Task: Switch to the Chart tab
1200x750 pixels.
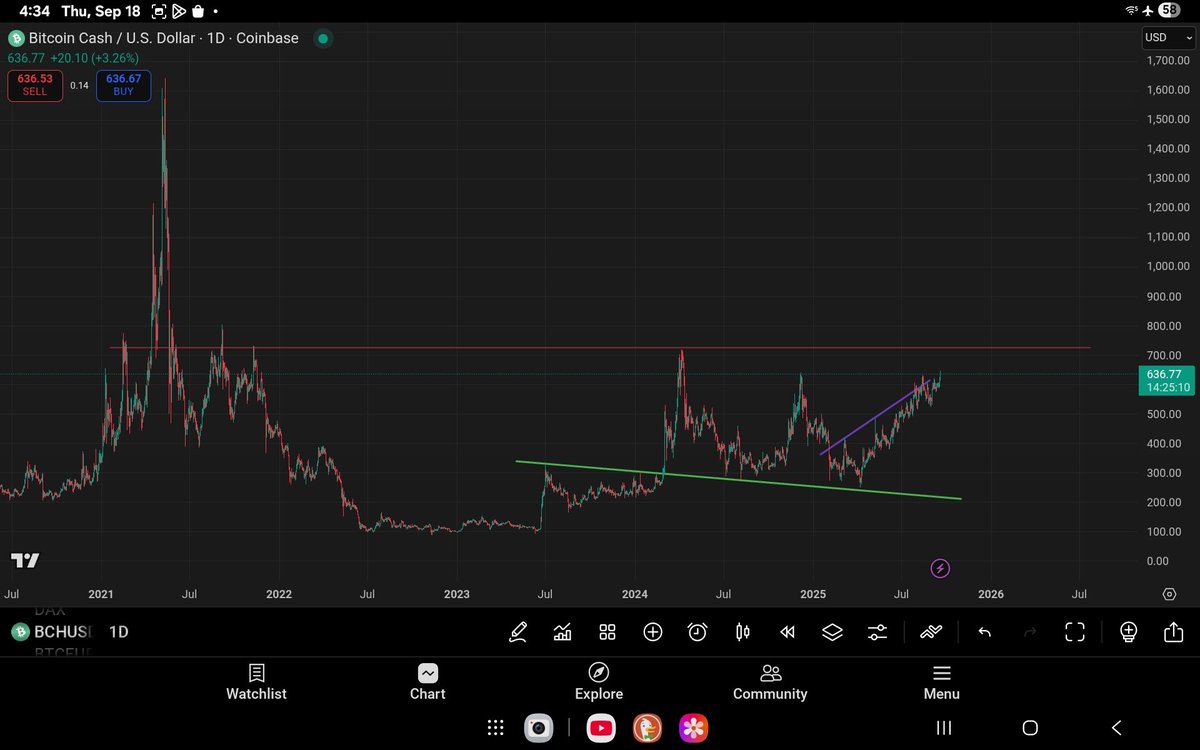Action: pos(427,682)
